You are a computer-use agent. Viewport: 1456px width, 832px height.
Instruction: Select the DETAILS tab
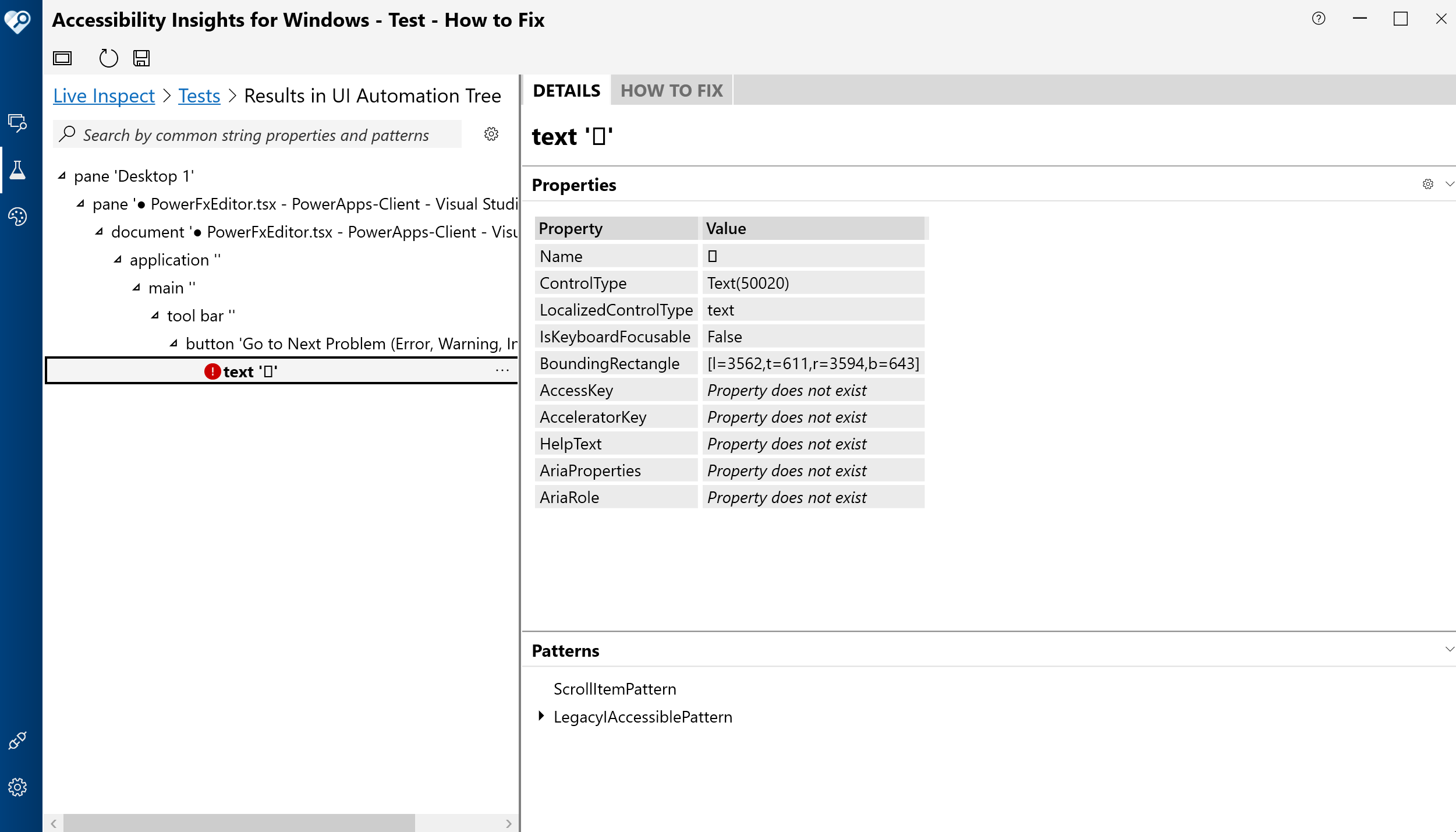pyautogui.click(x=566, y=90)
